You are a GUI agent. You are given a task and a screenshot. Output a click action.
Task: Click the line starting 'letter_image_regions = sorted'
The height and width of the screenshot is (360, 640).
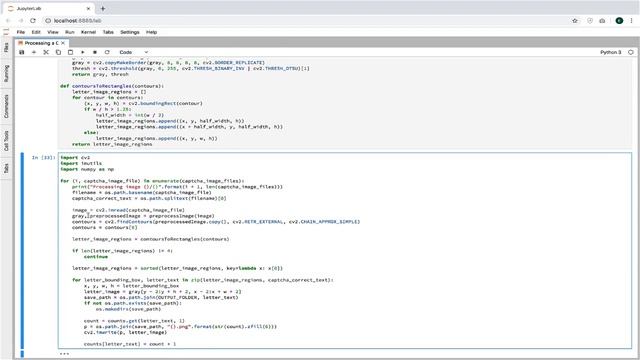point(177,268)
